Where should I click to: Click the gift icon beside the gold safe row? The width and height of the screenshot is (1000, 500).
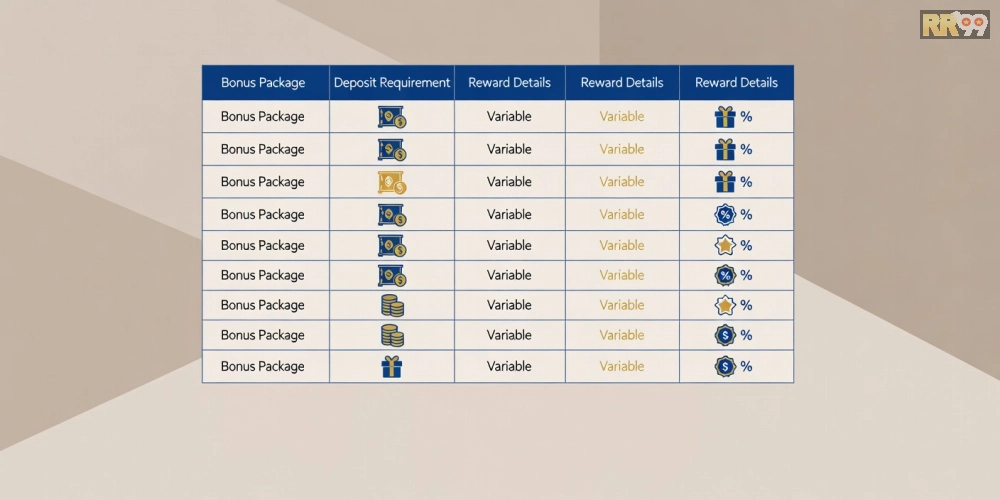725,182
